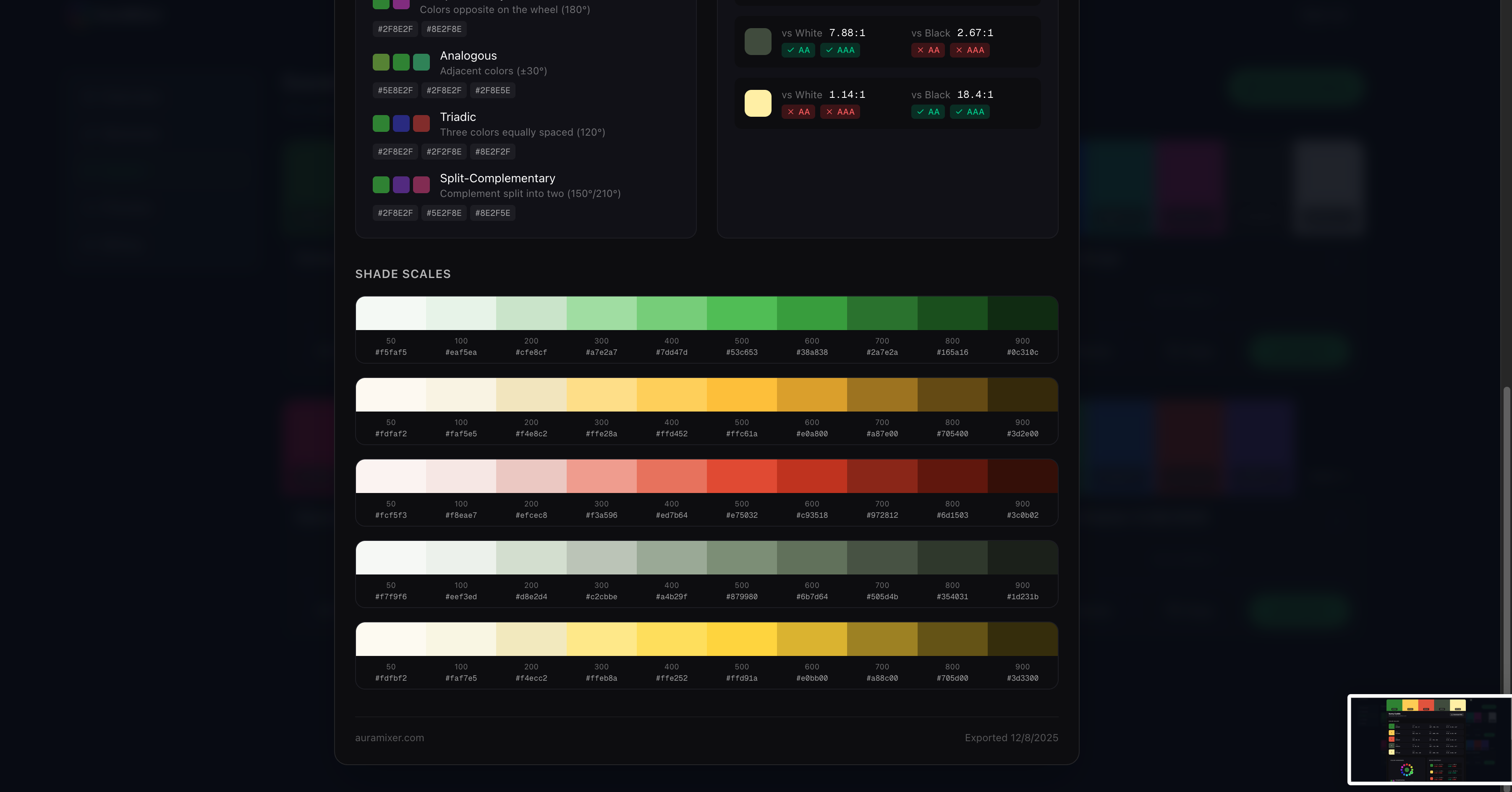1512x792 pixels.
Task: Click shade 700 #505d4b in the sage scale
Action: [882, 556]
